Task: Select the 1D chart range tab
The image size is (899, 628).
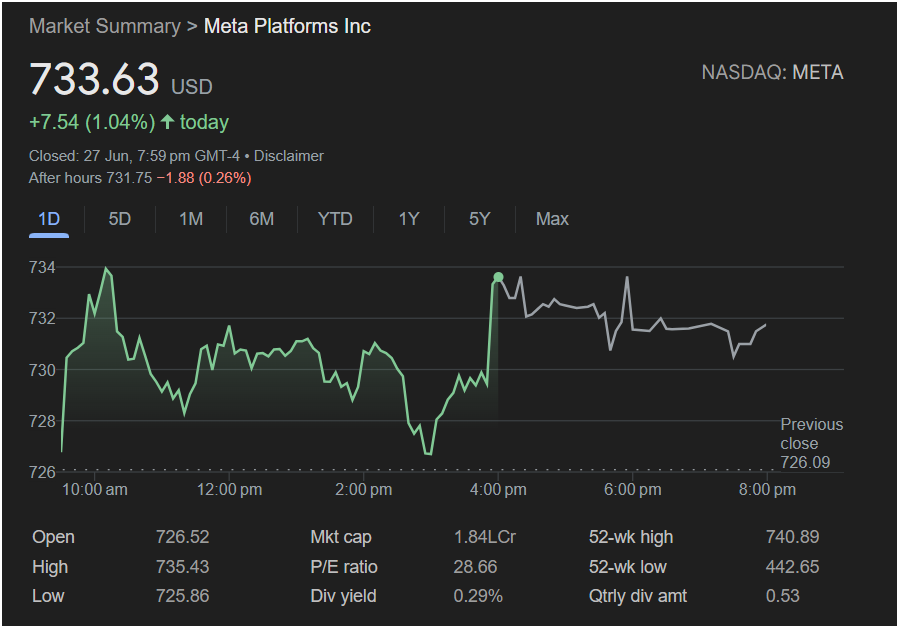Action: (x=49, y=219)
